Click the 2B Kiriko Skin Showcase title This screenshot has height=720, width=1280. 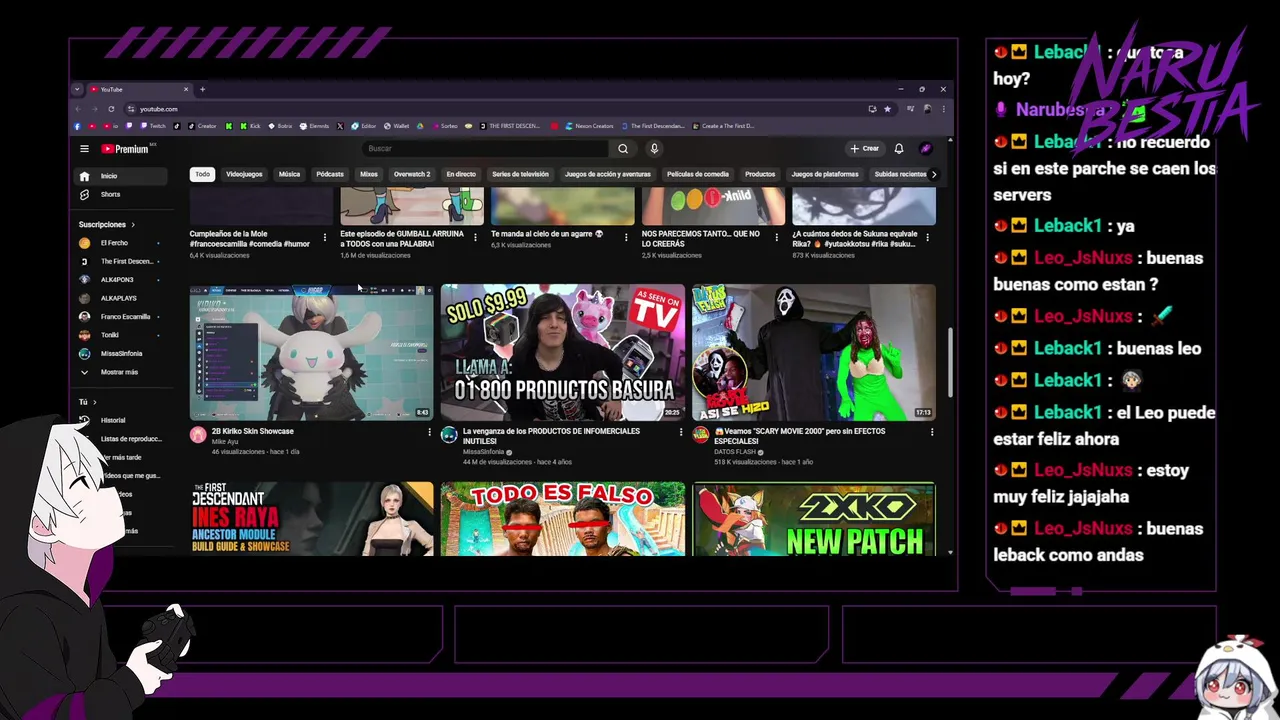click(x=252, y=431)
